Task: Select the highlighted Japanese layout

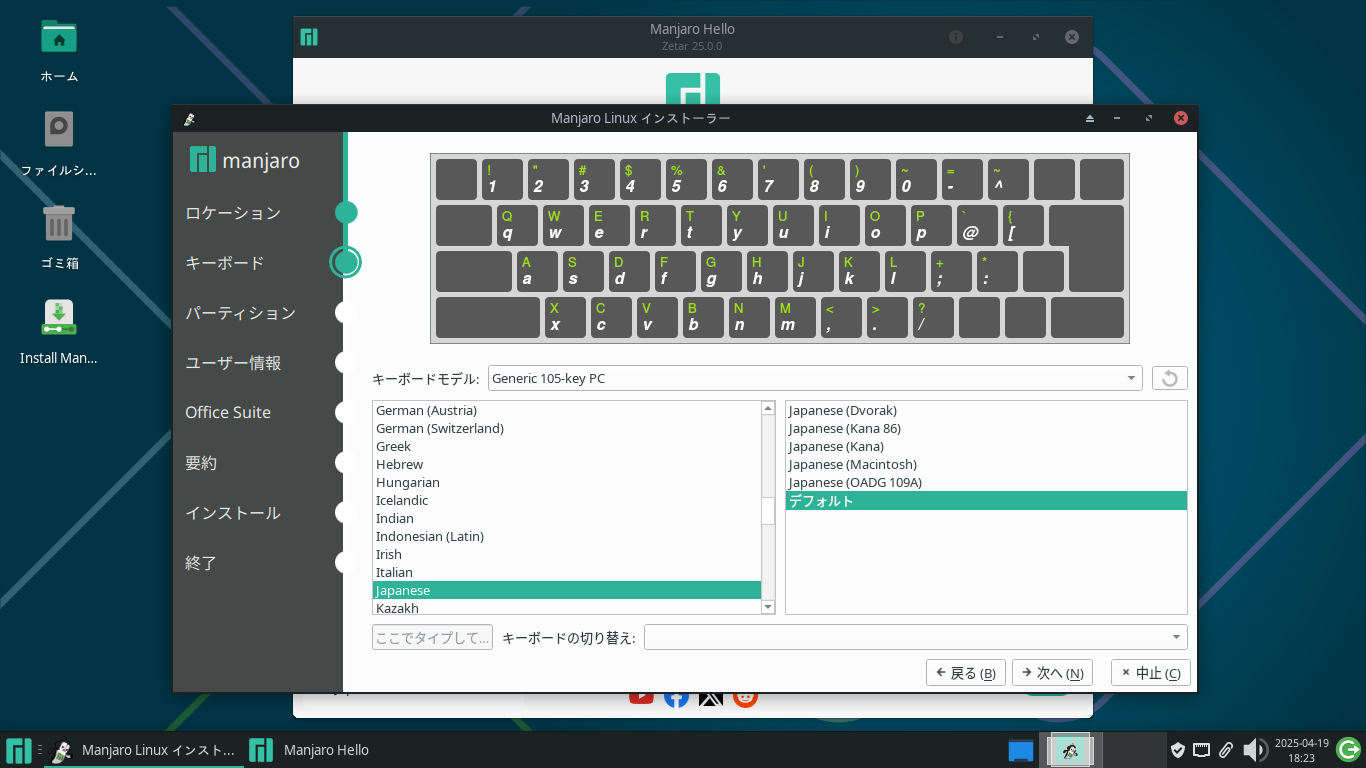Action: point(567,590)
